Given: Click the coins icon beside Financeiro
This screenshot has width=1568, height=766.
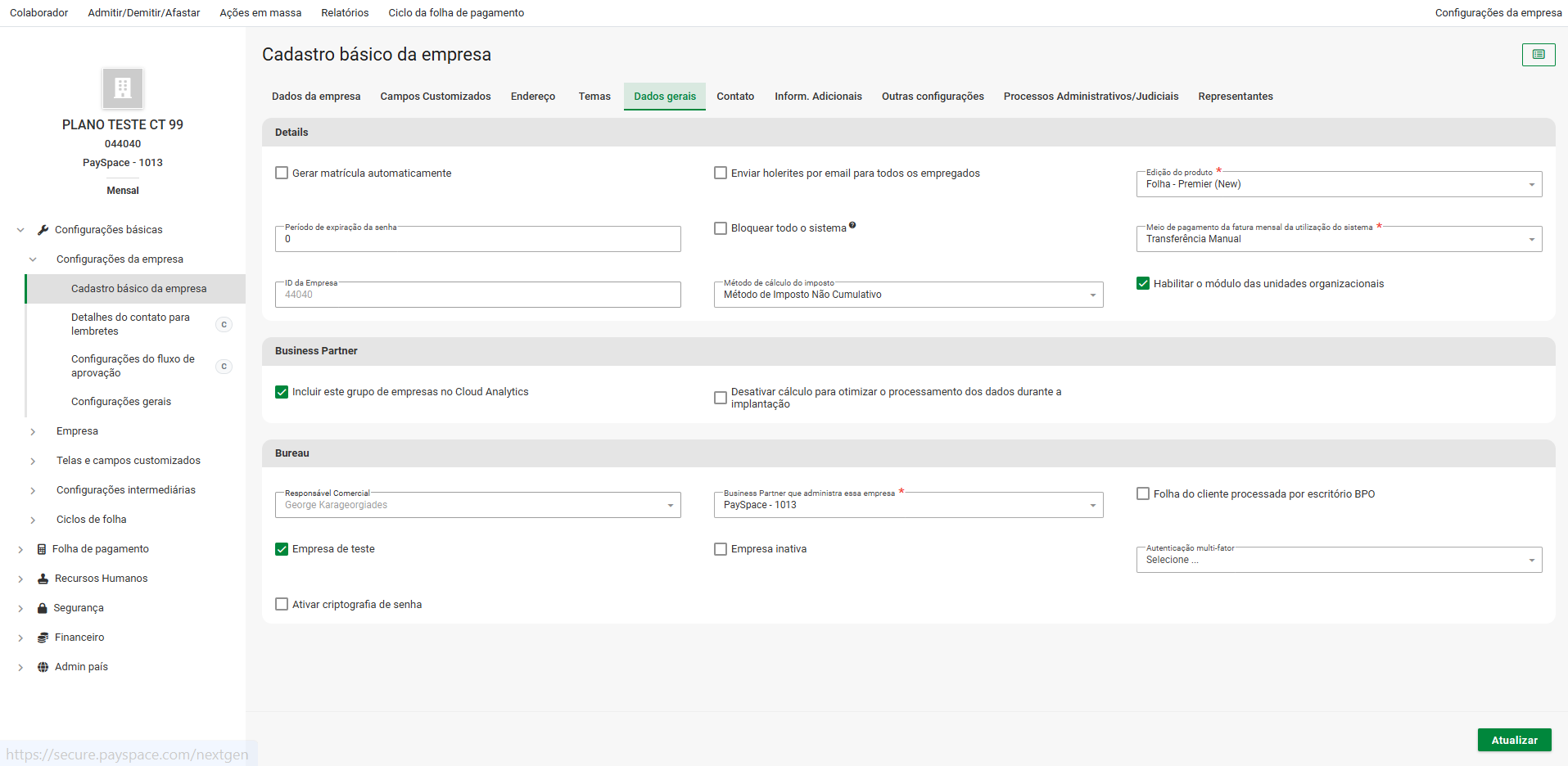Looking at the screenshot, I should pyautogui.click(x=43, y=638).
